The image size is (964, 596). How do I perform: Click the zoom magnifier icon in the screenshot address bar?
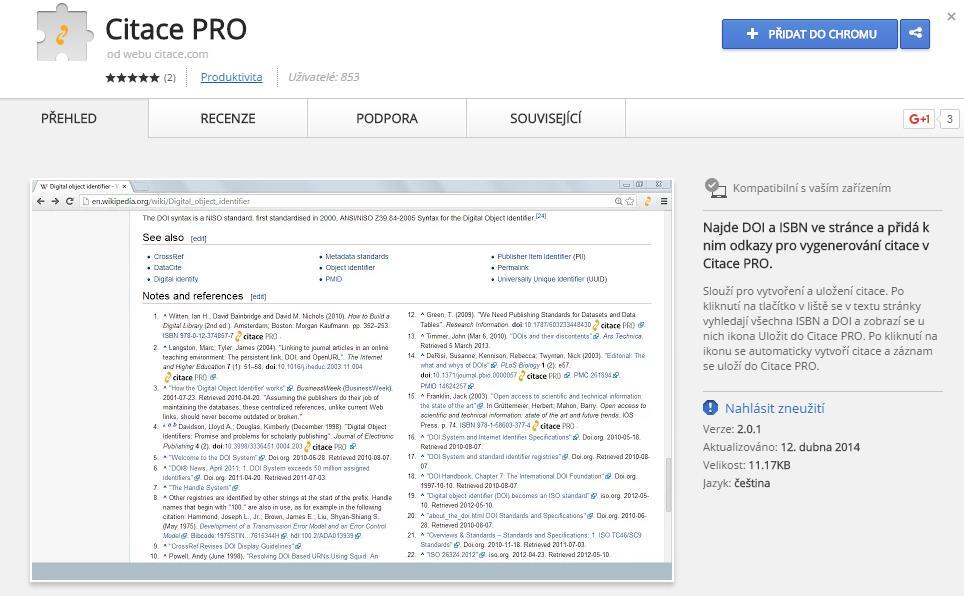click(x=618, y=201)
